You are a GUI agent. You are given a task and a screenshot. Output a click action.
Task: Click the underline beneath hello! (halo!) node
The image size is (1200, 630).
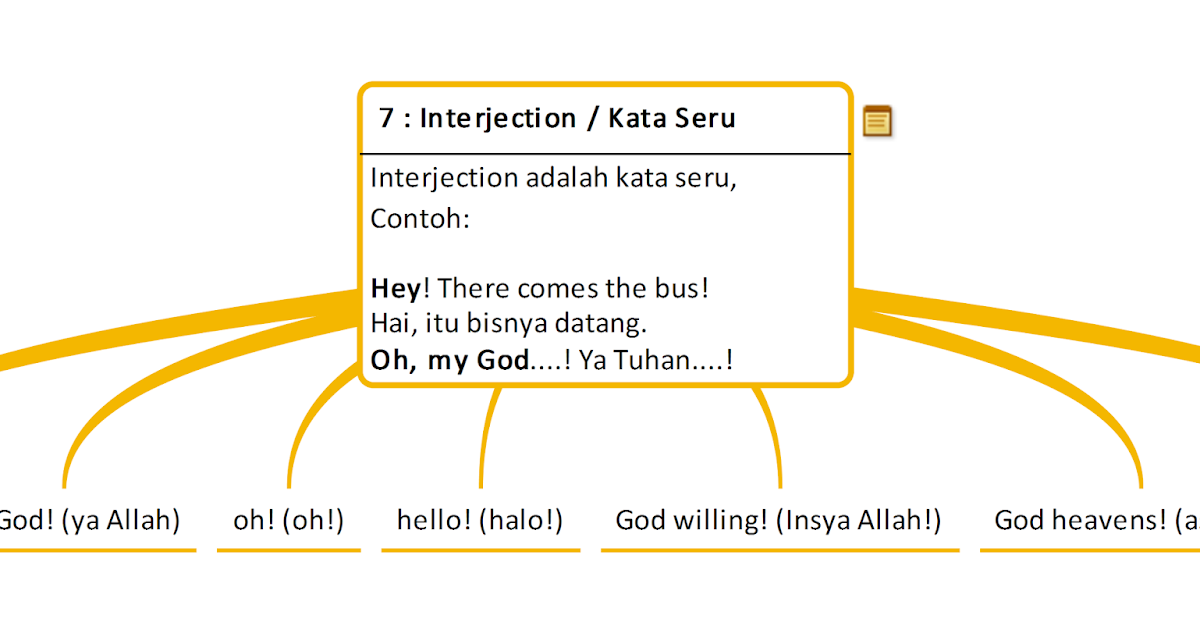(480, 549)
